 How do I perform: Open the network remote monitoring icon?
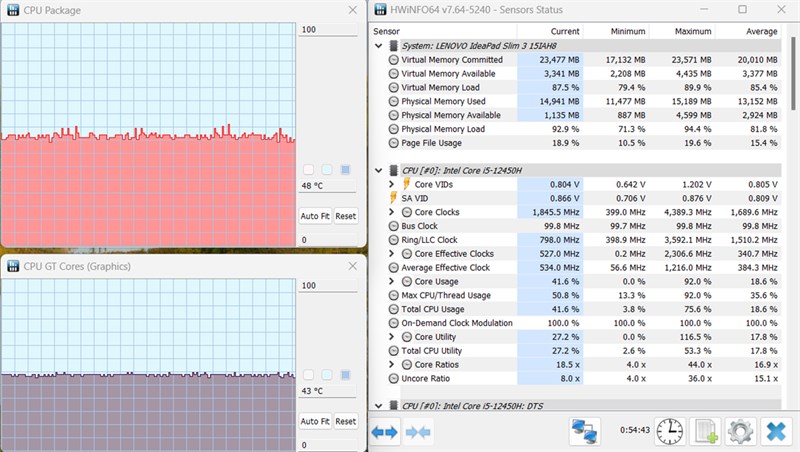(585, 432)
